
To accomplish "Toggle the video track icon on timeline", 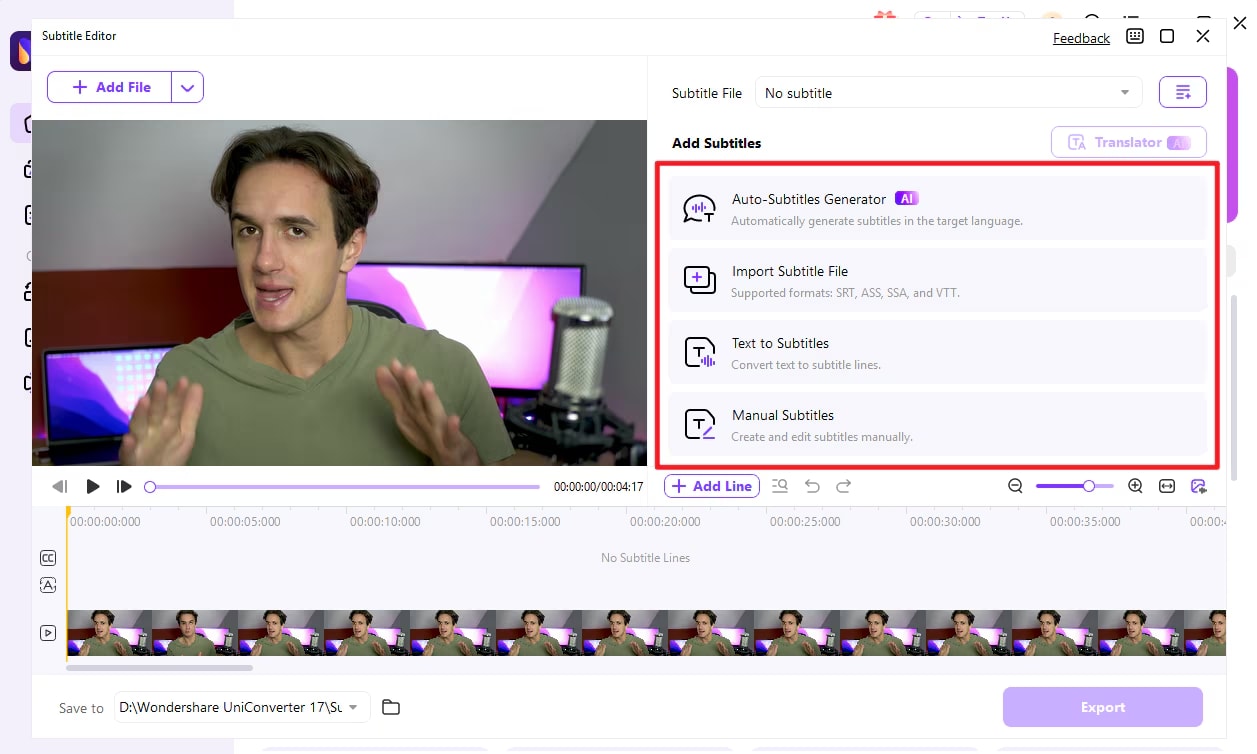I will 47,632.
